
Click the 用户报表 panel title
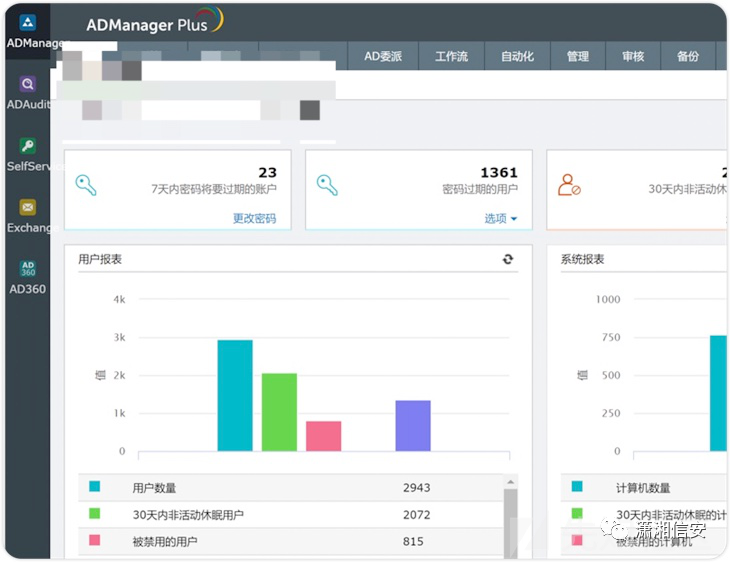pyautogui.click(x=100, y=259)
